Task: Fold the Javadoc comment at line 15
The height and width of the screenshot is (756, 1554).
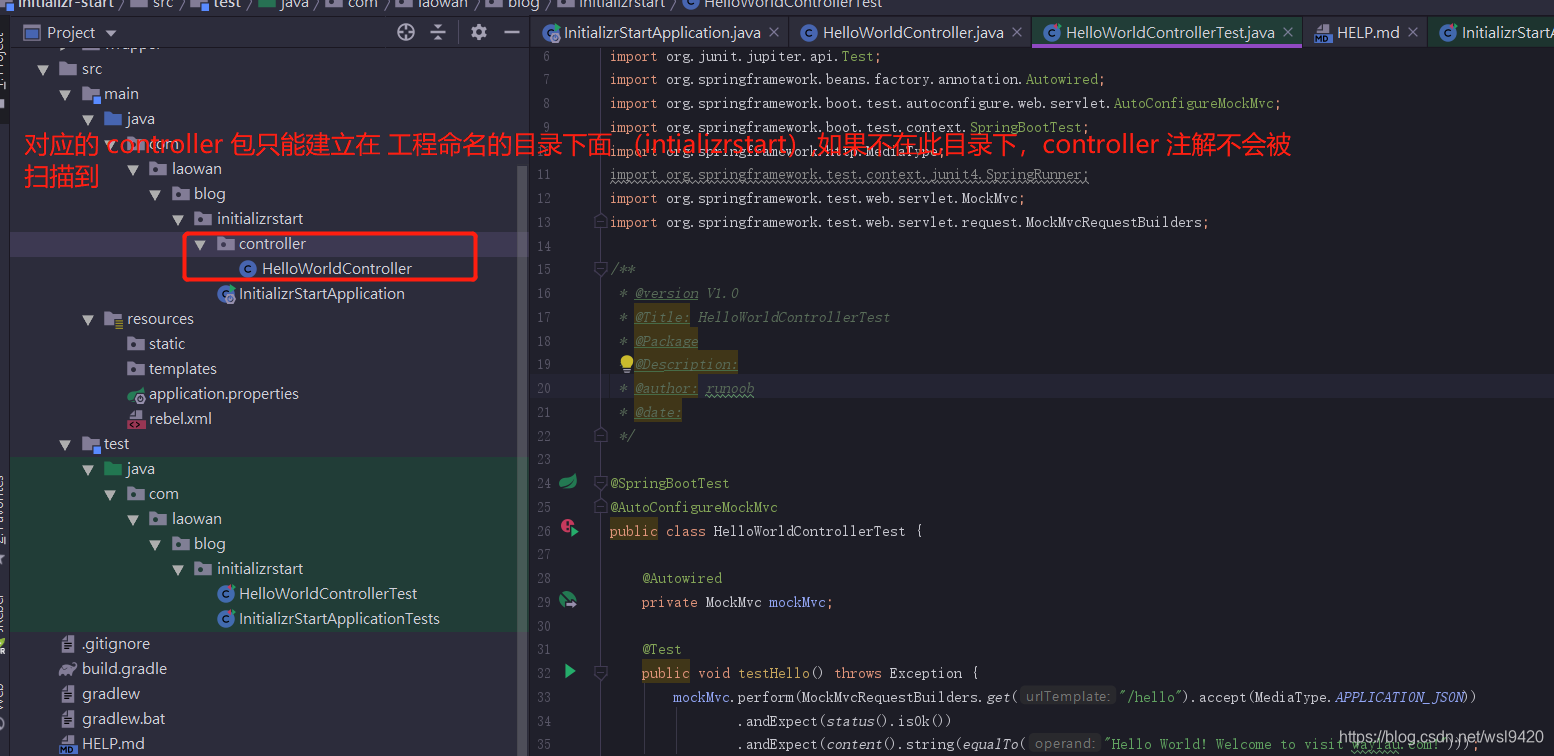Action: (x=600, y=269)
